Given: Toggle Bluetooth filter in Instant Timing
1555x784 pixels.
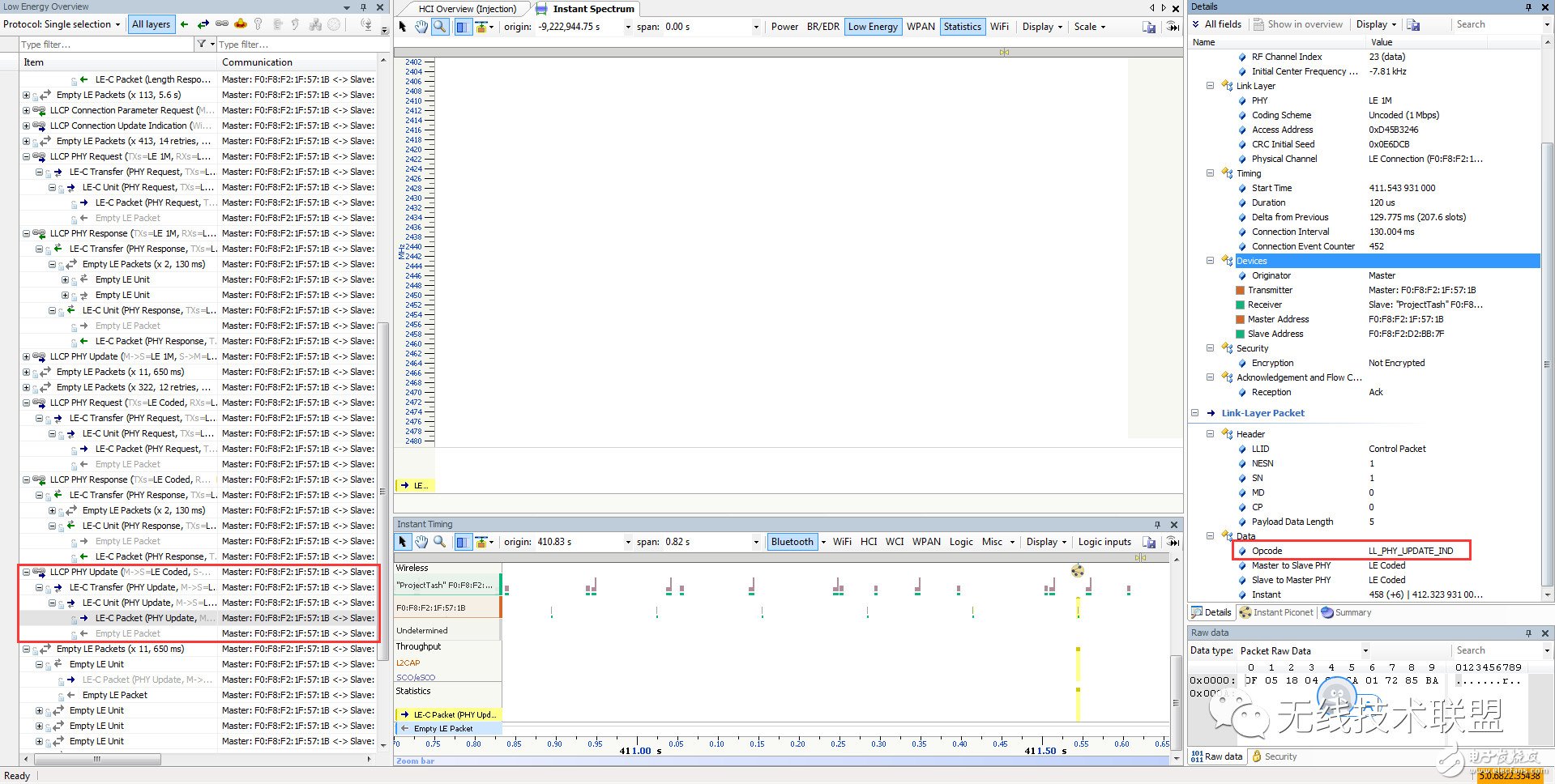Looking at the screenshot, I should [792, 542].
